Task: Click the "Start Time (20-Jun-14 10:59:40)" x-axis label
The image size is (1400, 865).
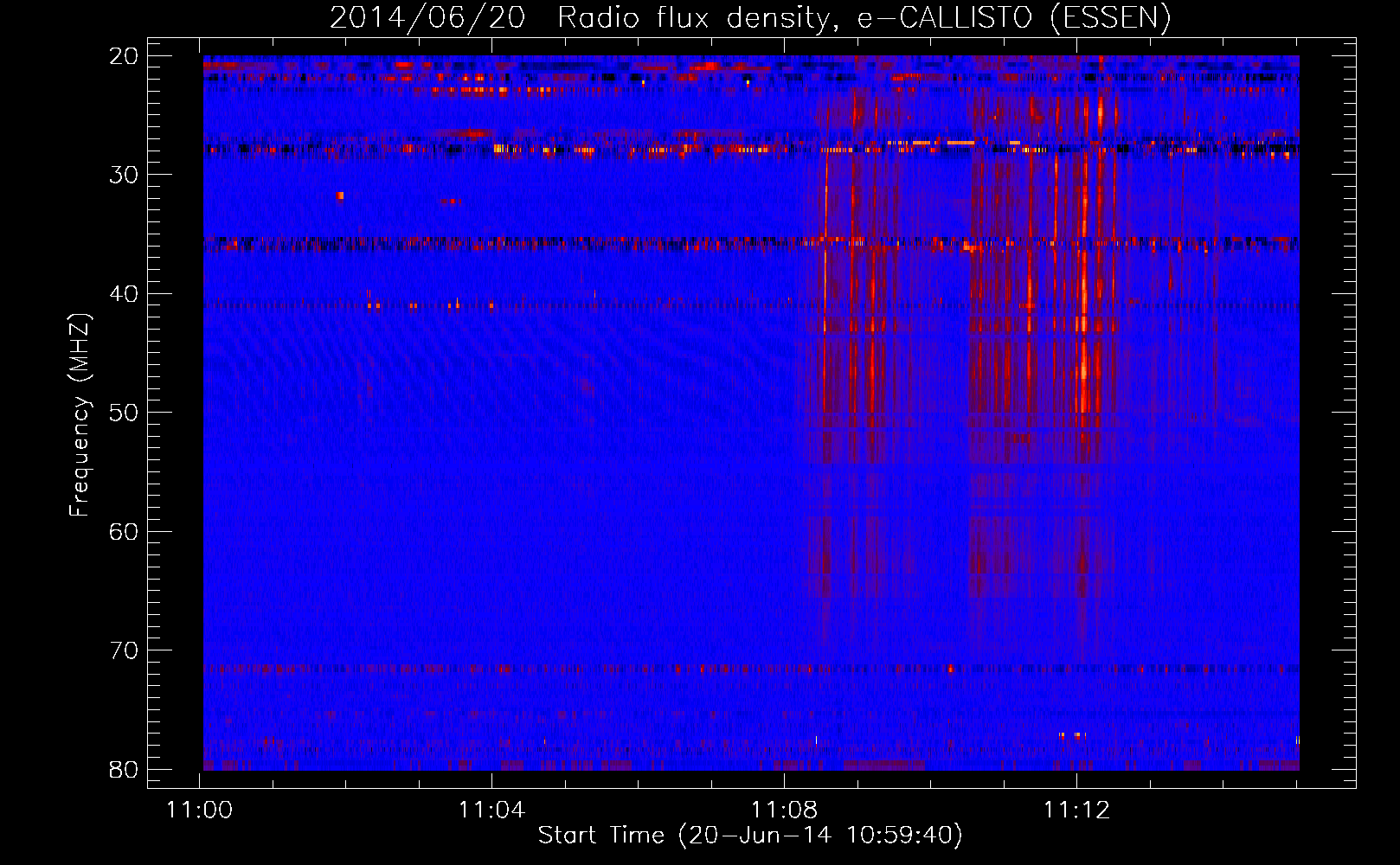Action: click(750, 836)
